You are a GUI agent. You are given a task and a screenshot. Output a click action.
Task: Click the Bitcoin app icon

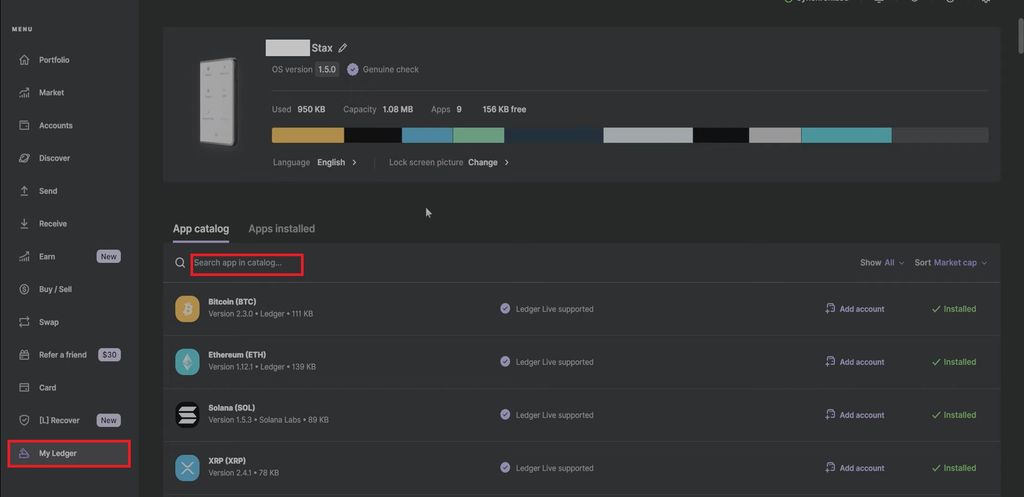(187, 309)
